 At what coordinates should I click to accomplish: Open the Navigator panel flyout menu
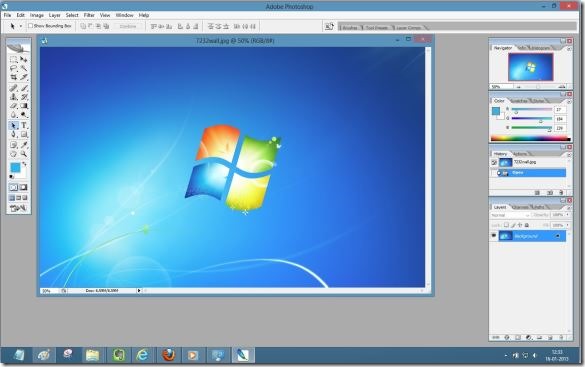point(569,49)
